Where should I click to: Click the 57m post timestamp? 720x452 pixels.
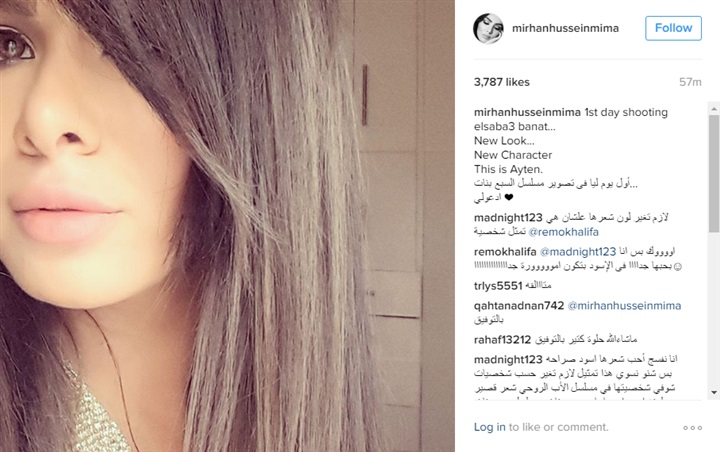click(x=690, y=82)
